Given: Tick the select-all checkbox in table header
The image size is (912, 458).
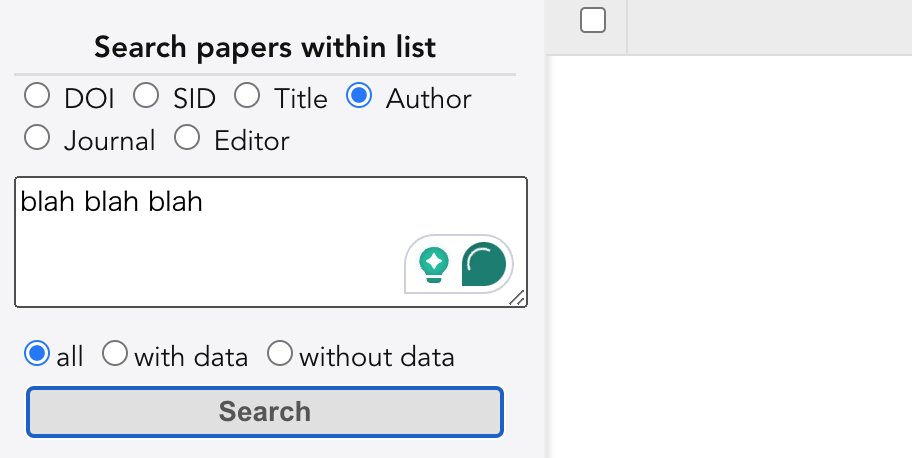Looking at the screenshot, I should [593, 20].
